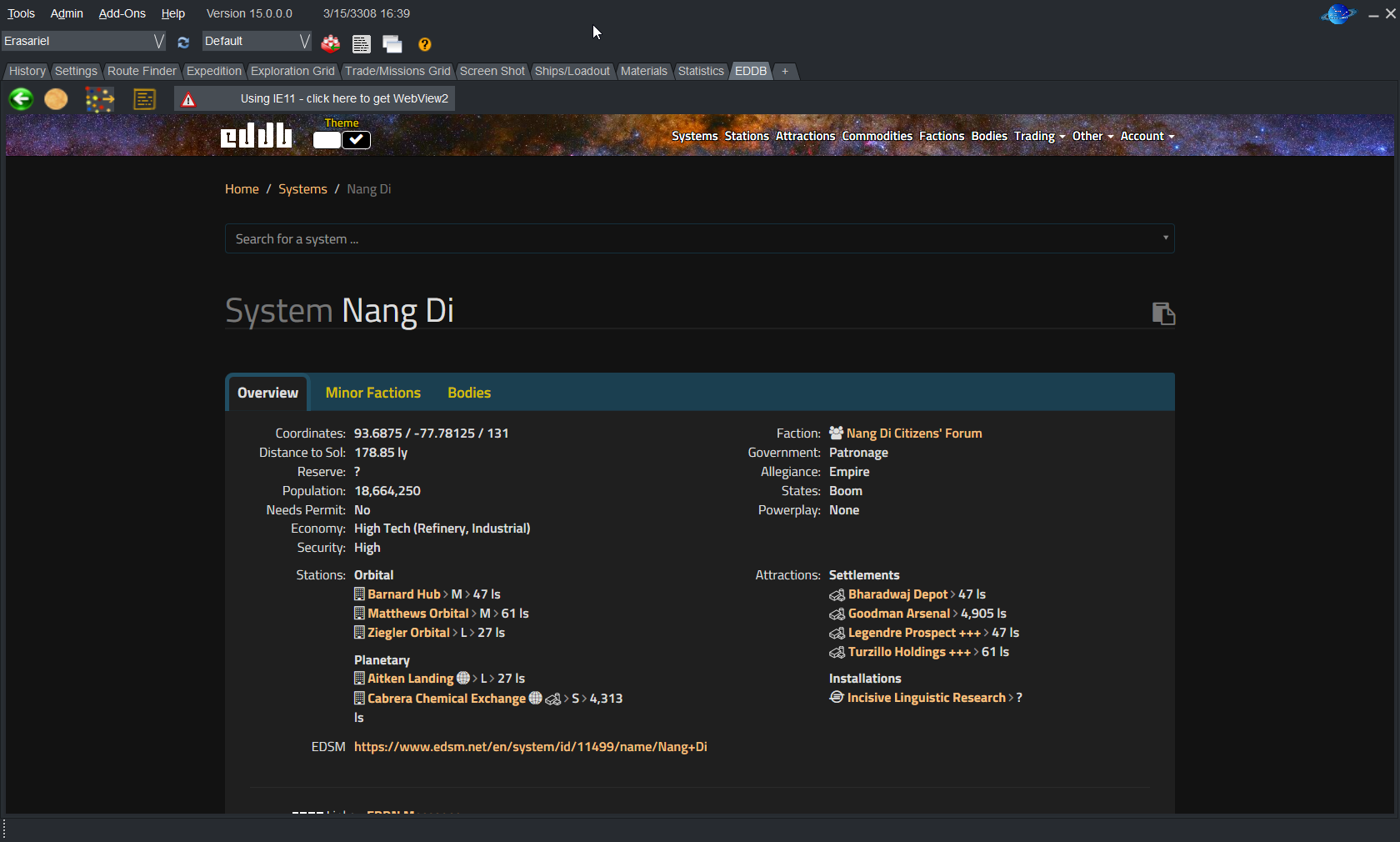The image size is (1400, 842).
Task: Click the IE11 warning triangle icon
Action: click(x=187, y=98)
